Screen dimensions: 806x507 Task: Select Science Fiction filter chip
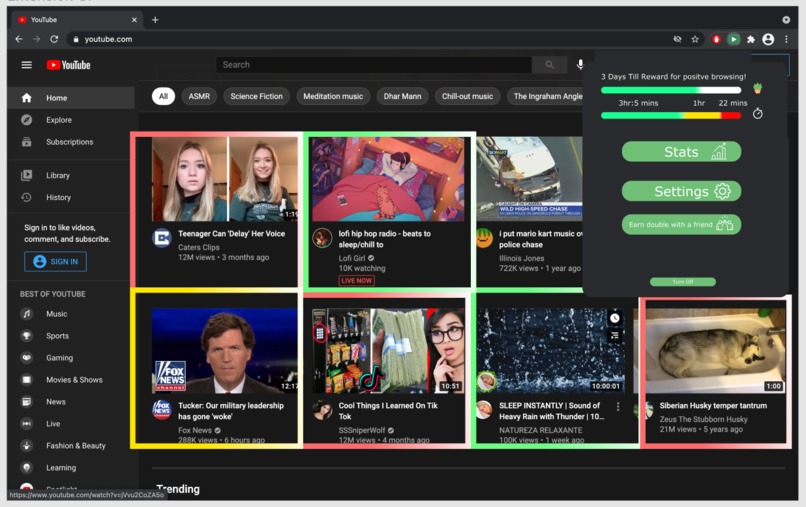click(x=257, y=96)
